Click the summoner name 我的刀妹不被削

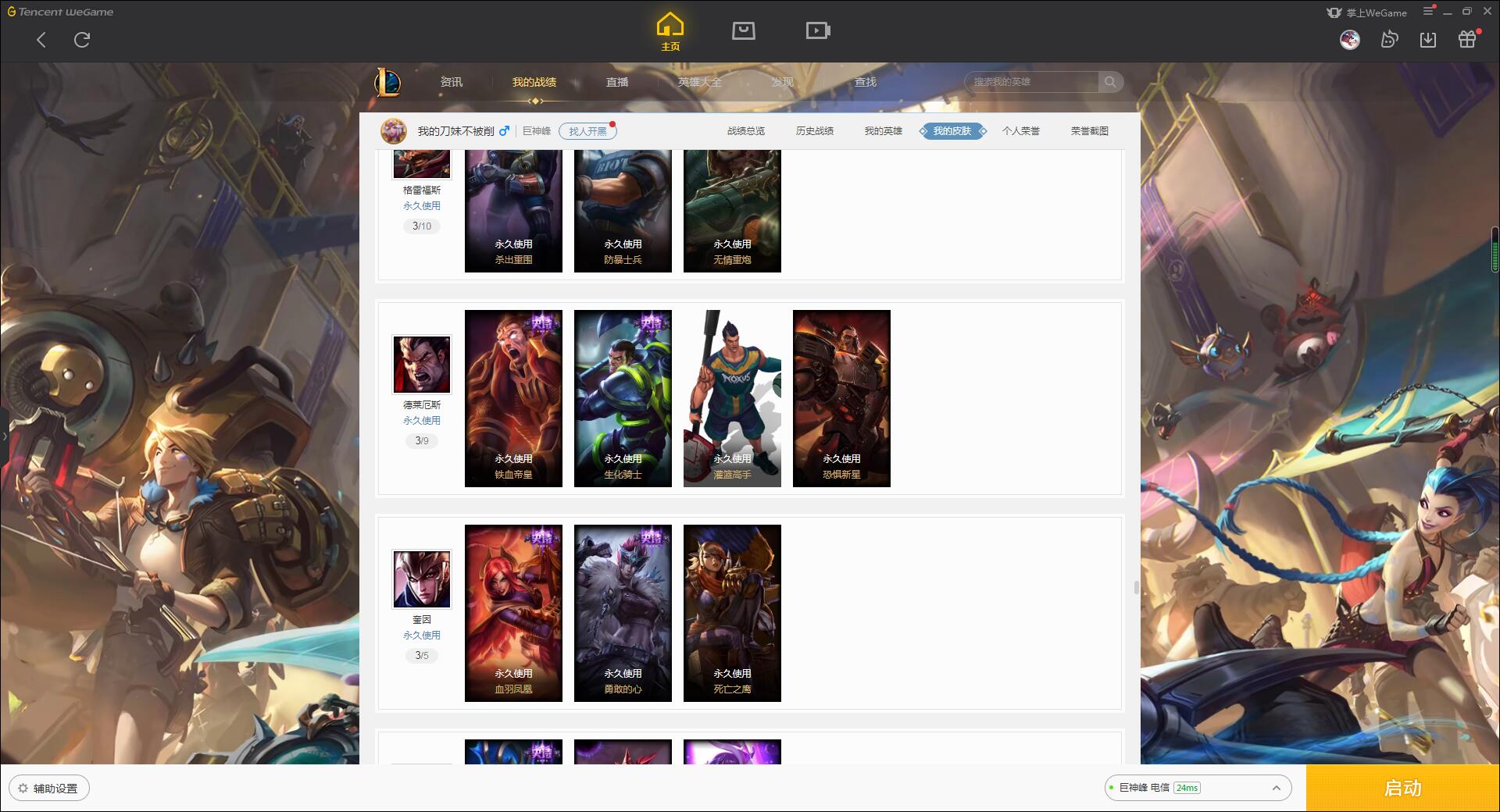coord(455,131)
